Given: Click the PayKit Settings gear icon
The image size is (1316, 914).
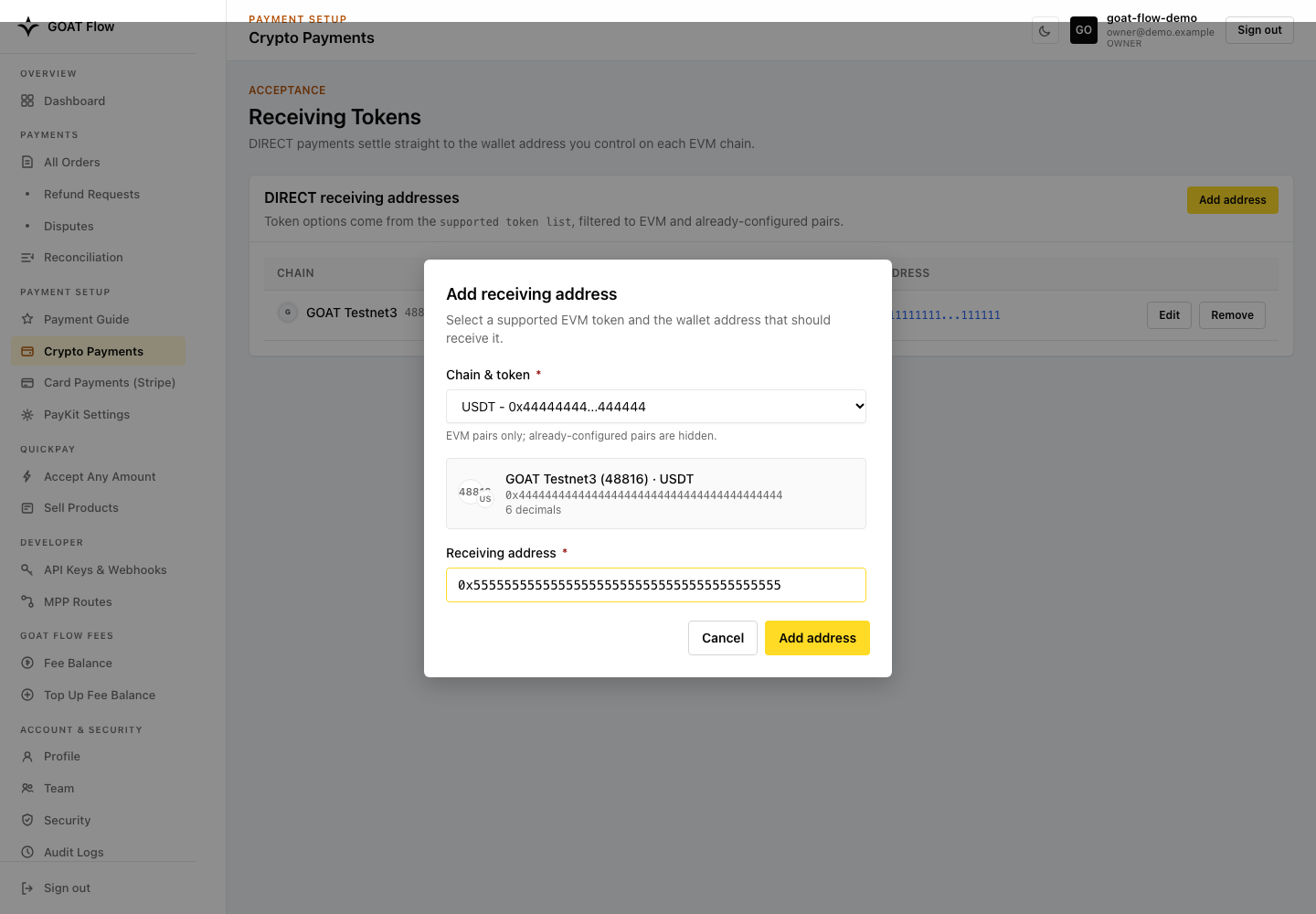Looking at the screenshot, I should tap(27, 415).
